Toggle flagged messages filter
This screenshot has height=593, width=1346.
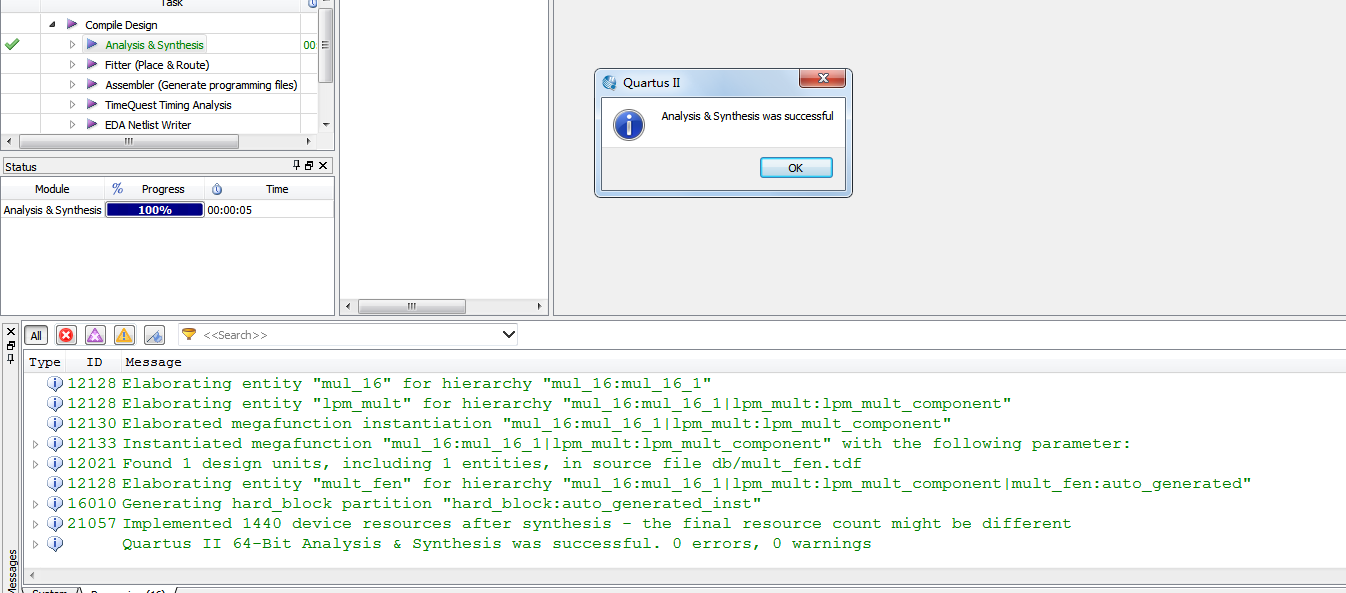[154, 335]
